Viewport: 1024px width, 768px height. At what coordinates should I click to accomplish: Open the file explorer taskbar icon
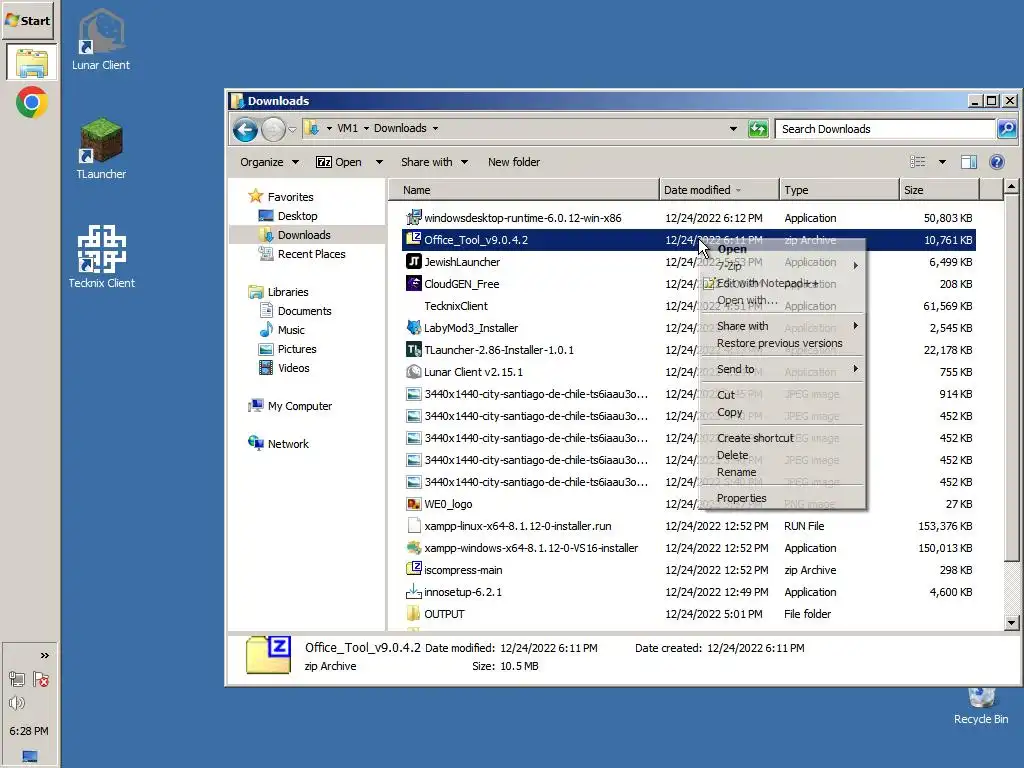[31, 62]
